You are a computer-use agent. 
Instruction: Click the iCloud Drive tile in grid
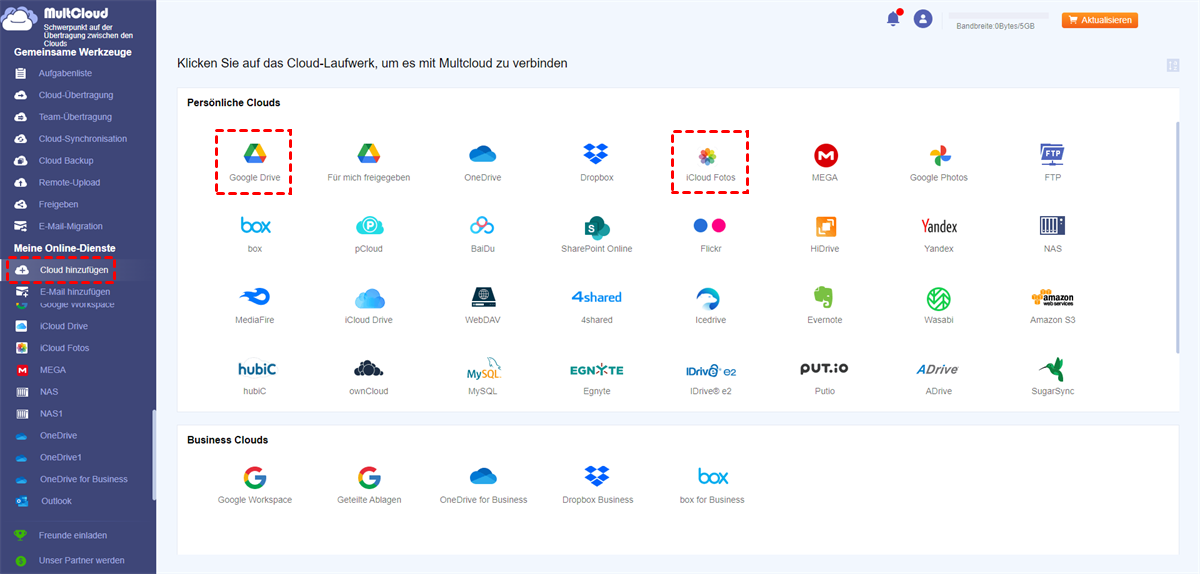coord(369,304)
